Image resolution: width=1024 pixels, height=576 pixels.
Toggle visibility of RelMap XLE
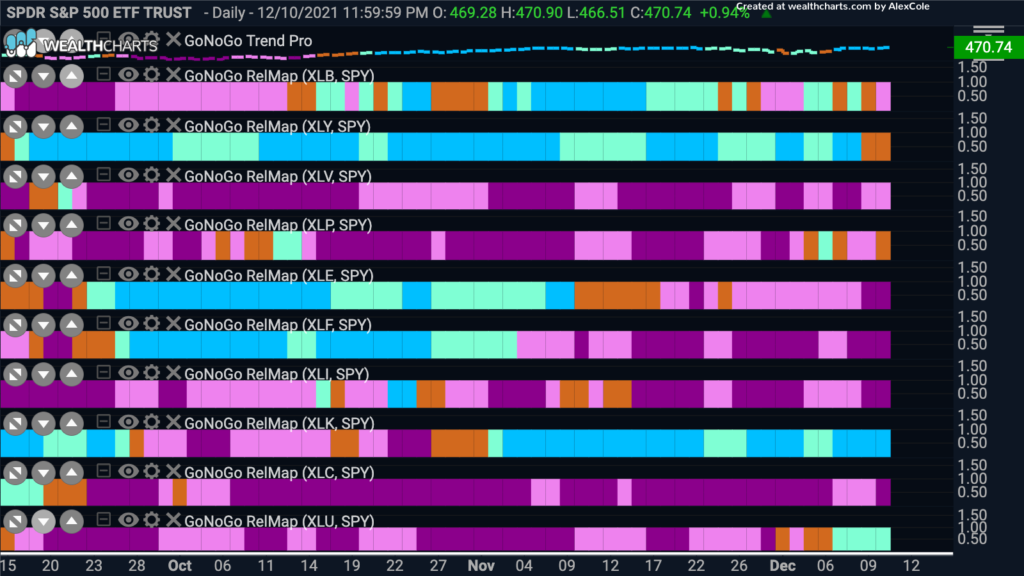tap(128, 274)
